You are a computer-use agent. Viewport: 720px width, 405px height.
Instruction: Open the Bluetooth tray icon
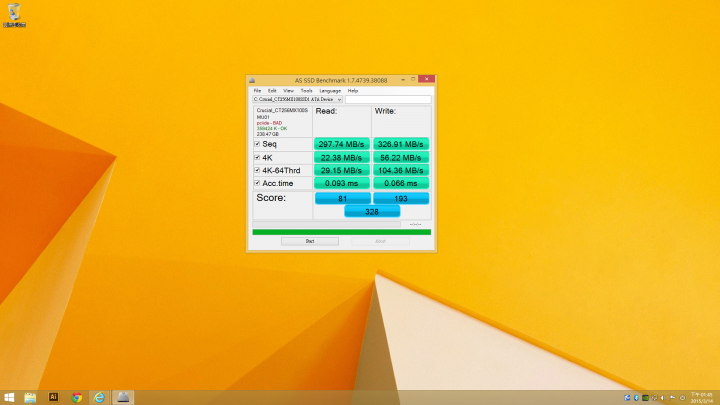coord(636,398)
